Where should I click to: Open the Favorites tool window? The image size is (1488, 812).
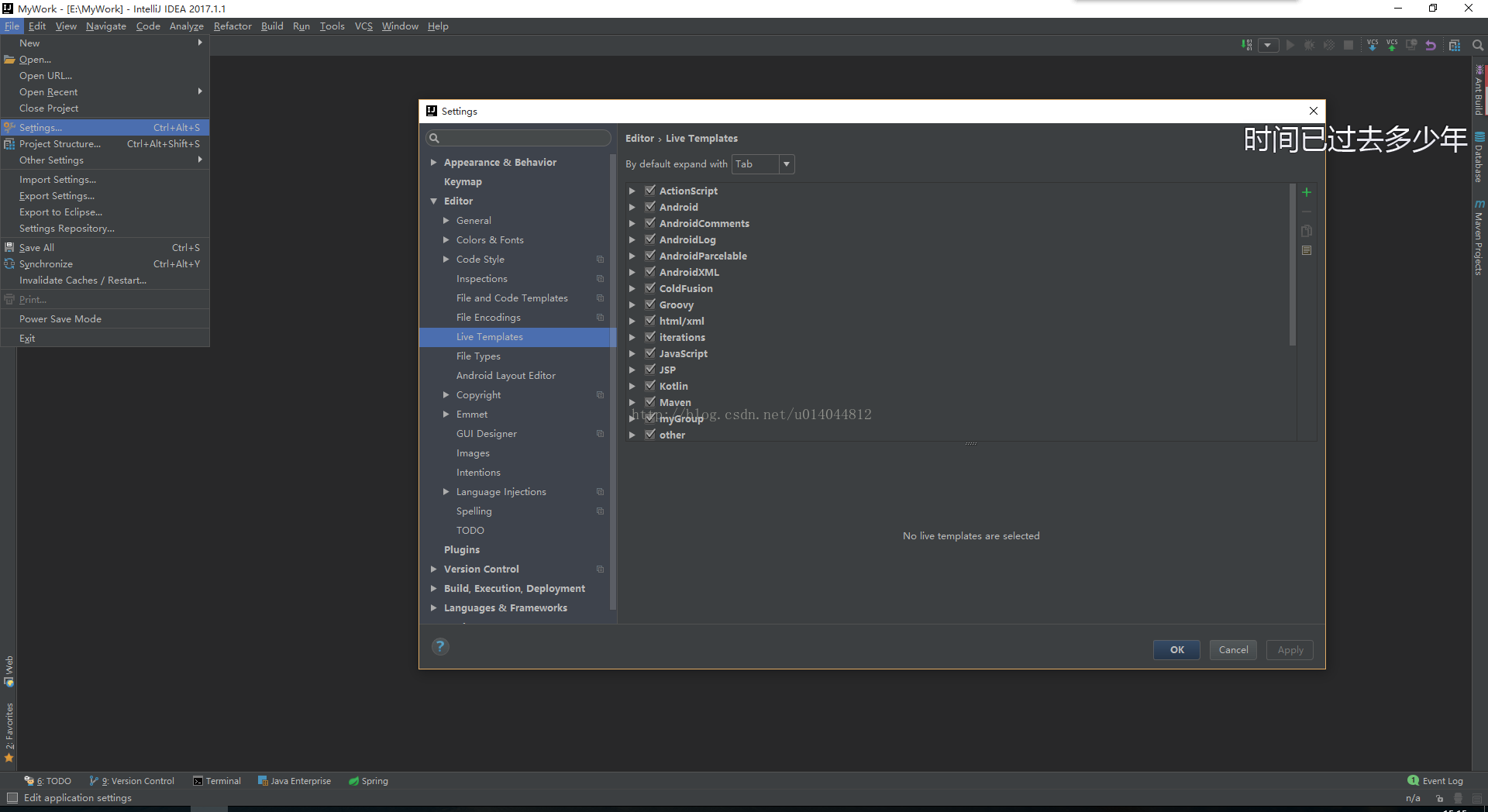tap(9, 732)
